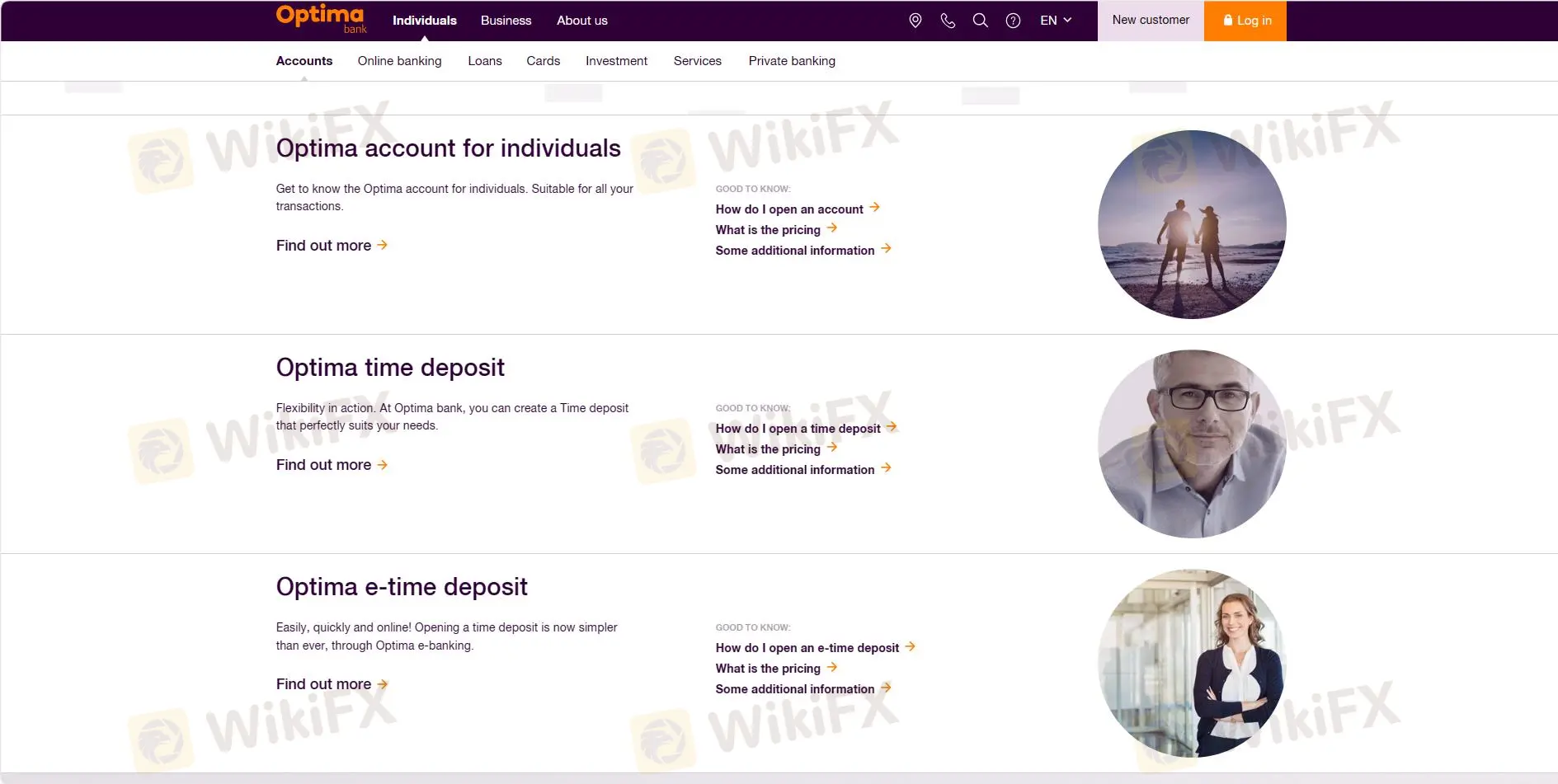Select the Business top menu item
The height and width of the screenshot is (784, 1558).
click(506, 21)
